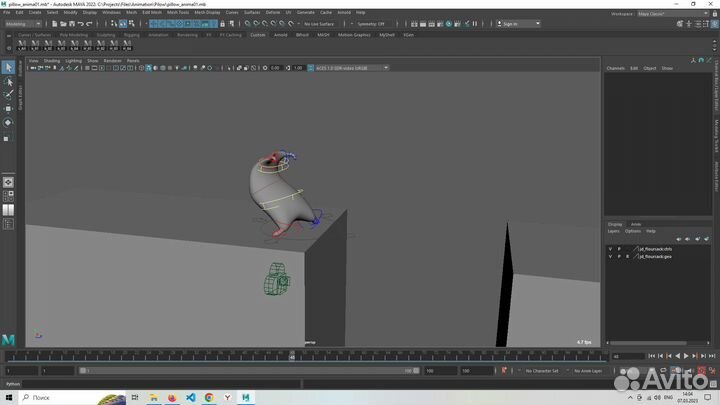Pick the Lasso select tool

(x=8, y=82)
